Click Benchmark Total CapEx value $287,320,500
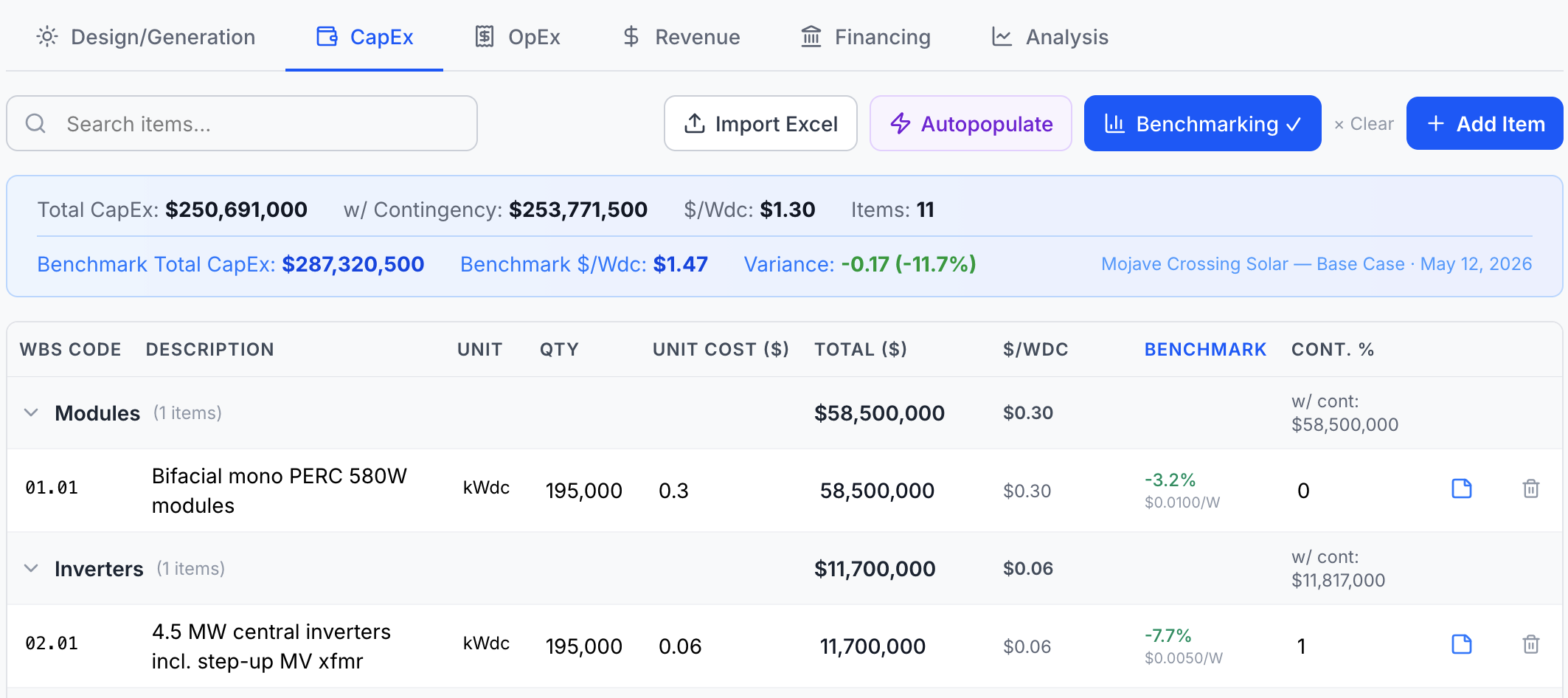Screen dimensions: 1568x698 [x=353, y=264]
